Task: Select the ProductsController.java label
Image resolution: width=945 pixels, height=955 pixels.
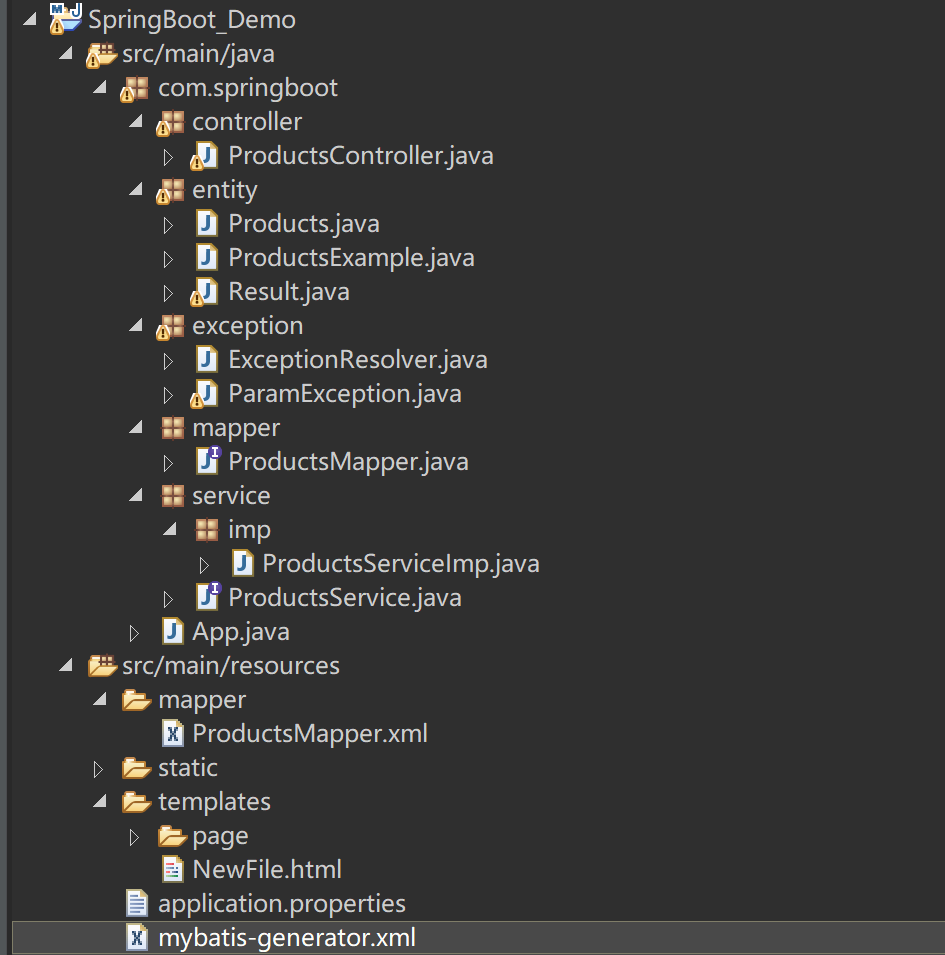Action: coord(361,156)
